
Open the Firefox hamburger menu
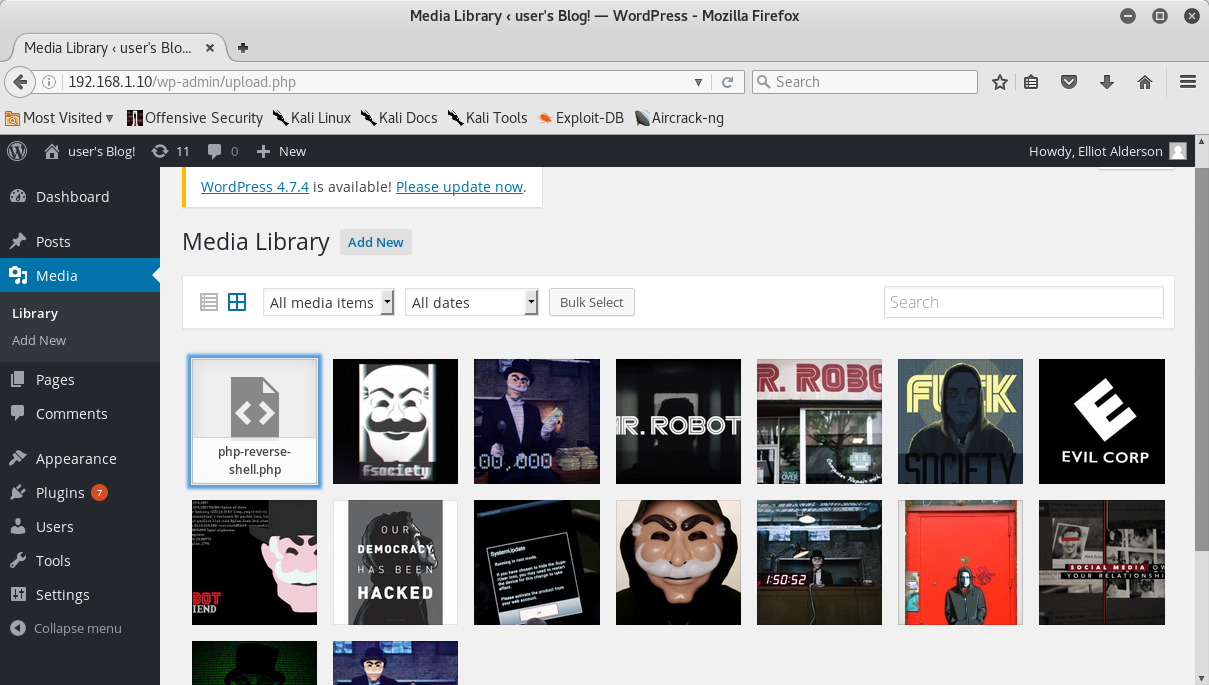[x=1188, y=82]
